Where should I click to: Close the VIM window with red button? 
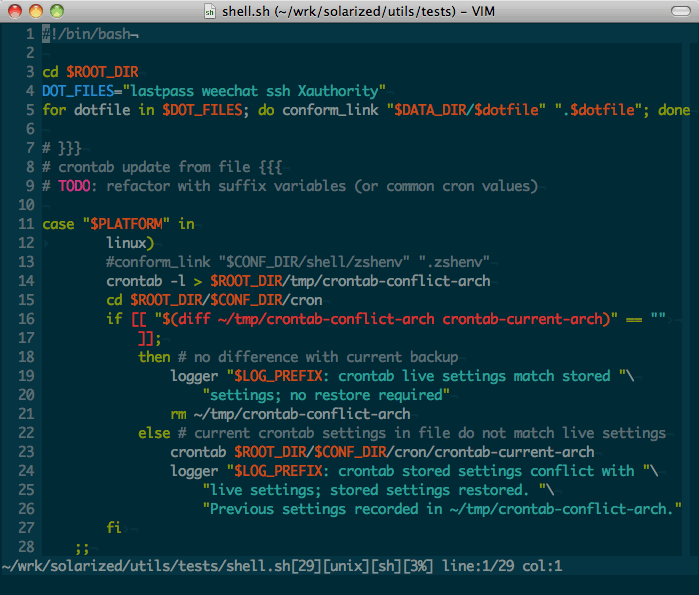pos(13,12)
